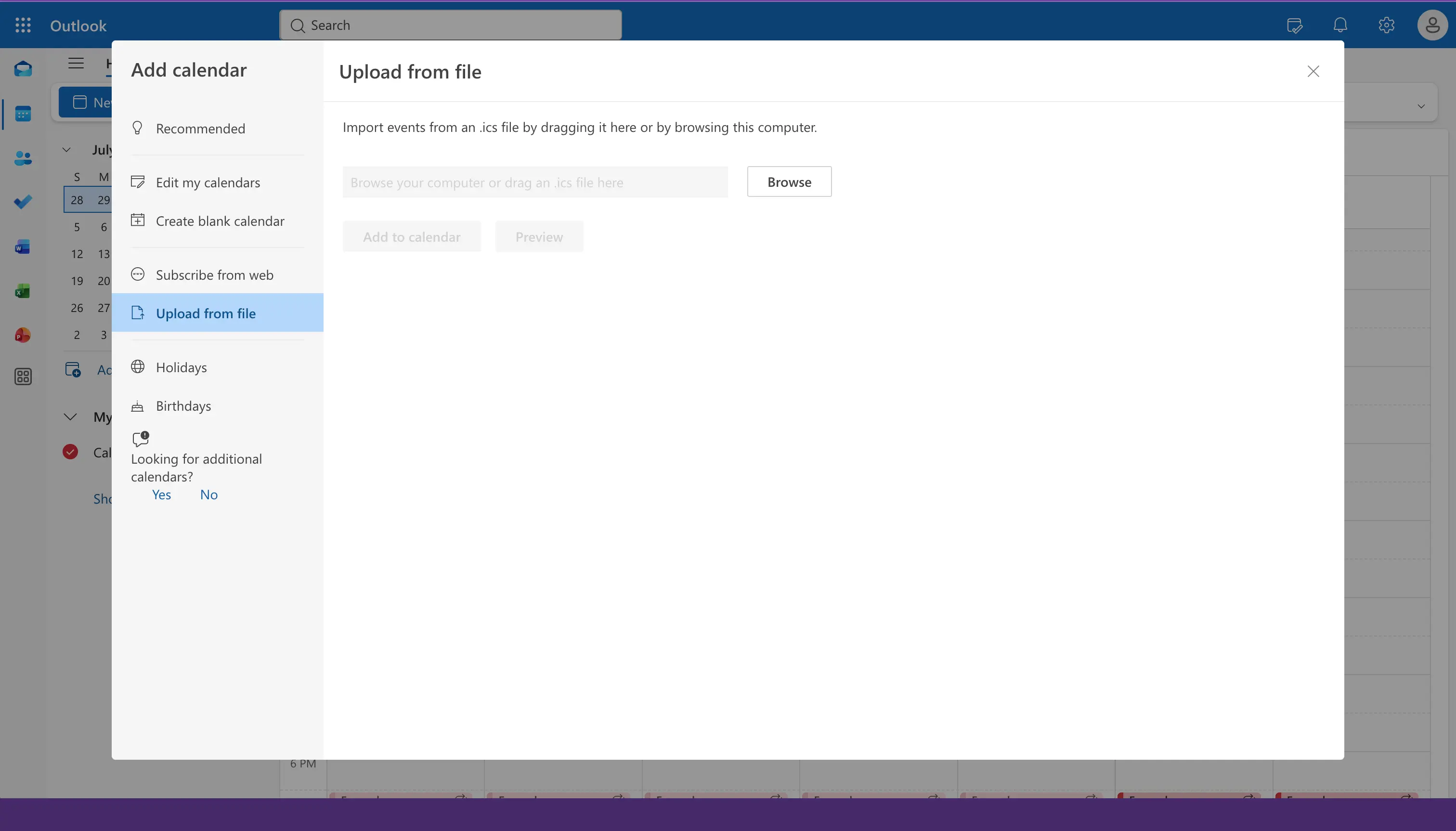The width and height of the screenshot is (1456, 831).
Task: Select day 6 in mini calendar
Action: click(x=104, y=227)
